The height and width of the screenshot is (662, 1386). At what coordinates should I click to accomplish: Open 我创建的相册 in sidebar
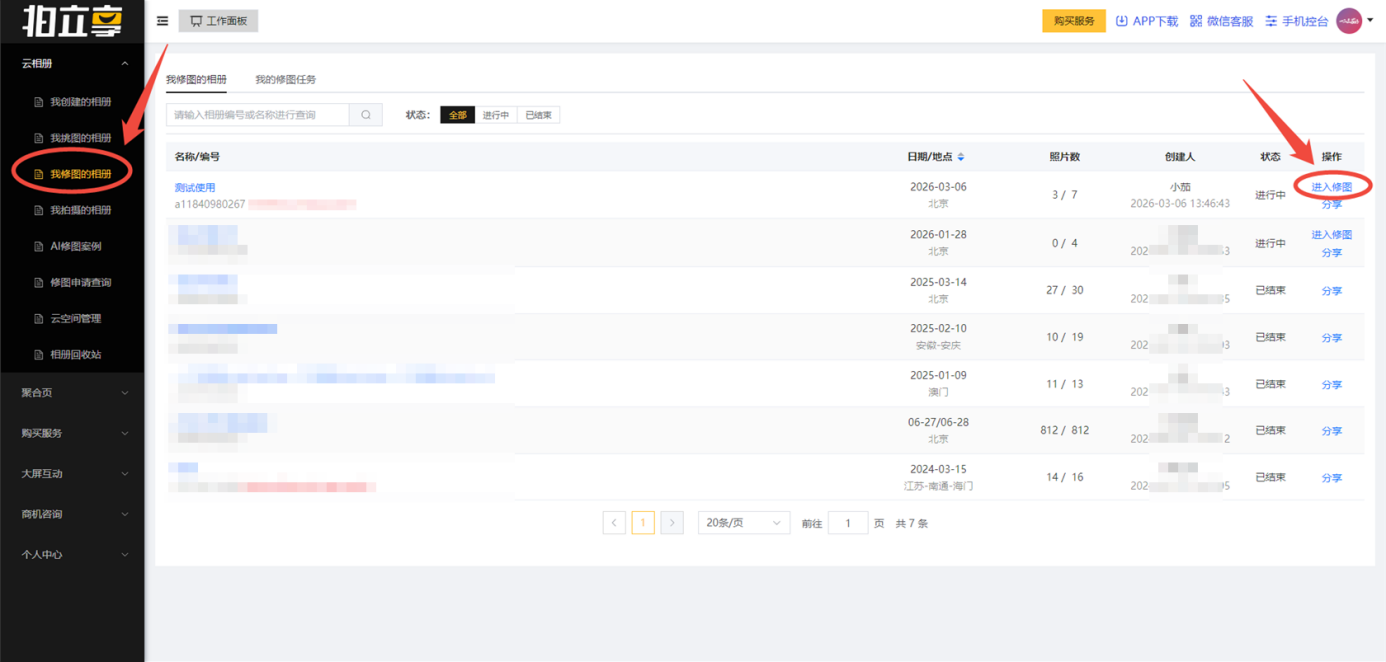pos(80,102)
